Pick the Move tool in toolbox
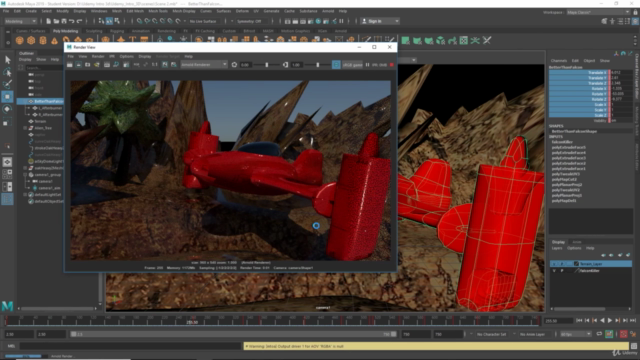Screen dimensions: 640x360 click(x=7, y=97)
